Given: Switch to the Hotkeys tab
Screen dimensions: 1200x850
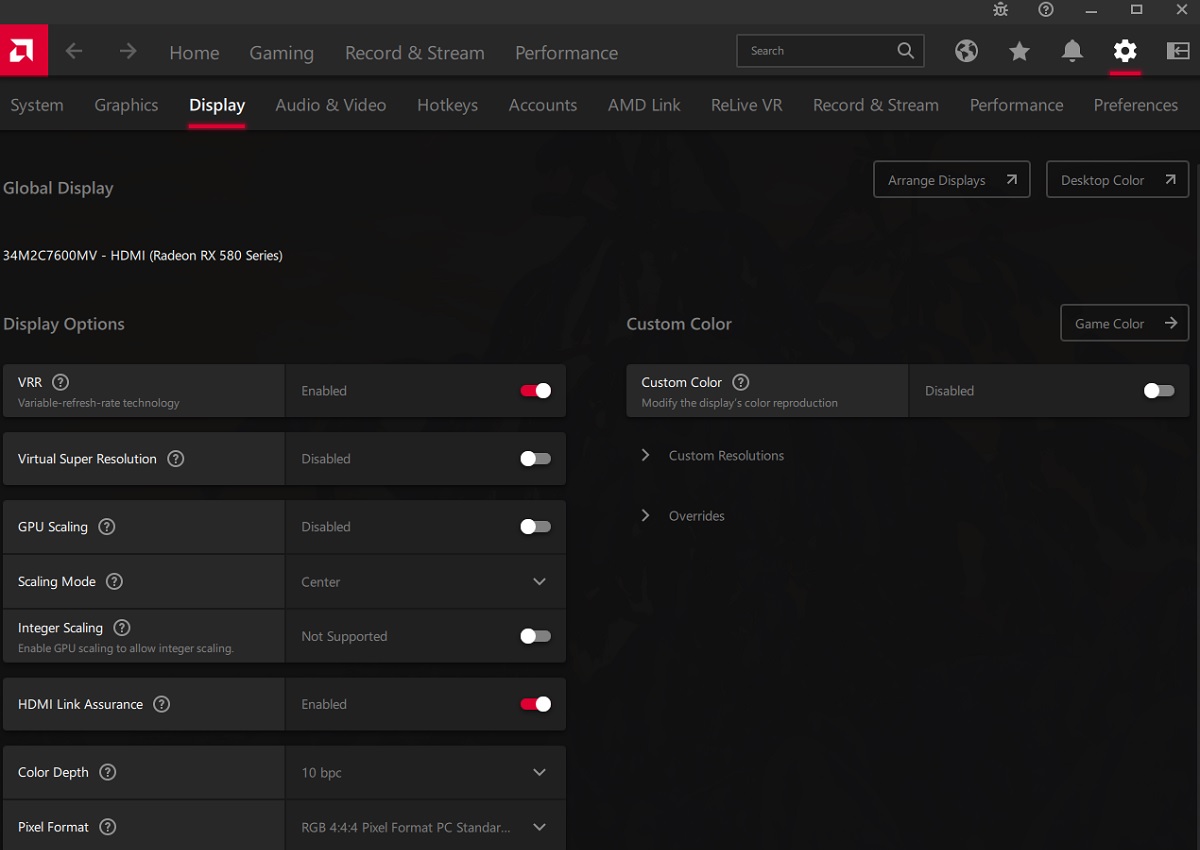Looking at the screenshot, I should pos(447,105).
